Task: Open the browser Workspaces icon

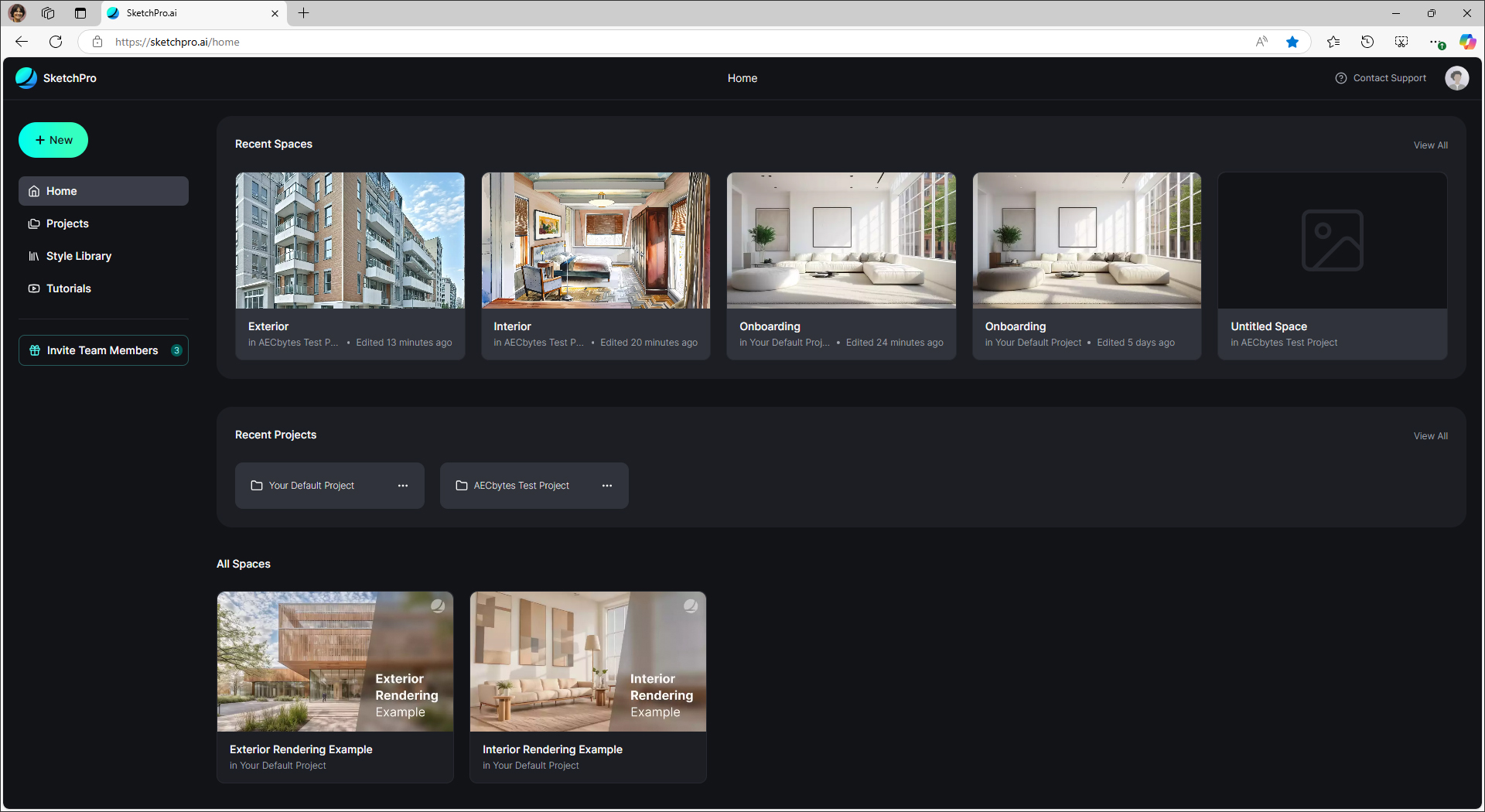Action: click(48, 13)
